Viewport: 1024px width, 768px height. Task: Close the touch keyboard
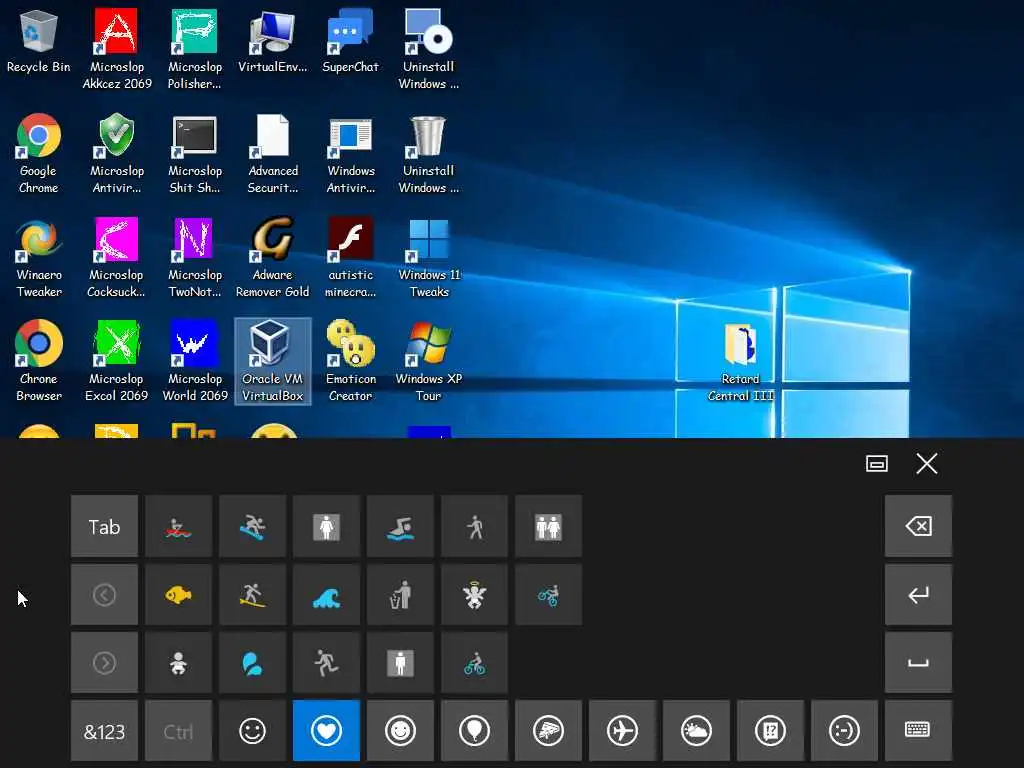point(927,464)
